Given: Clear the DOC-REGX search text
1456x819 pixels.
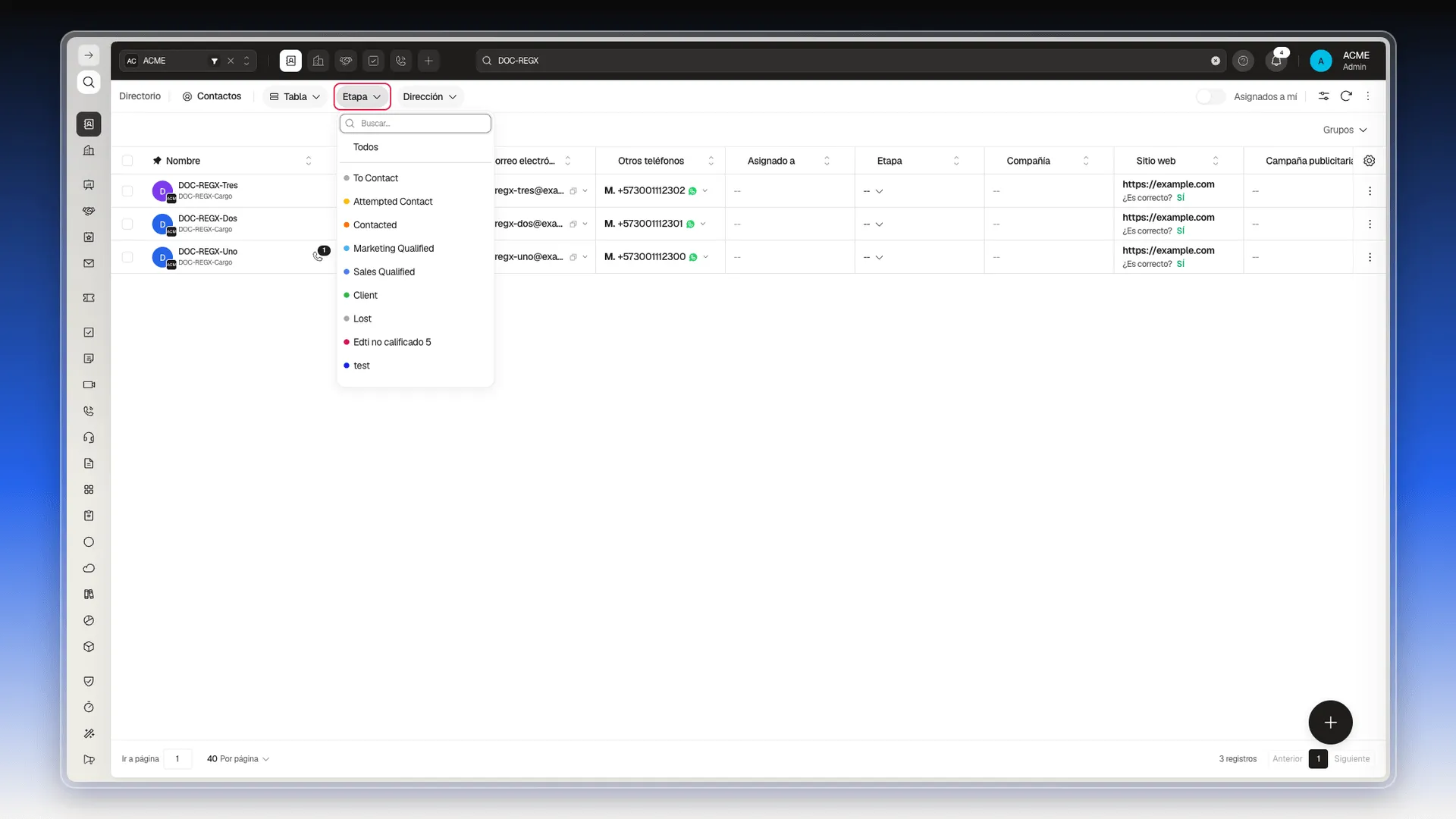Looking at the screenshot, I should (x=1216, y=61).
